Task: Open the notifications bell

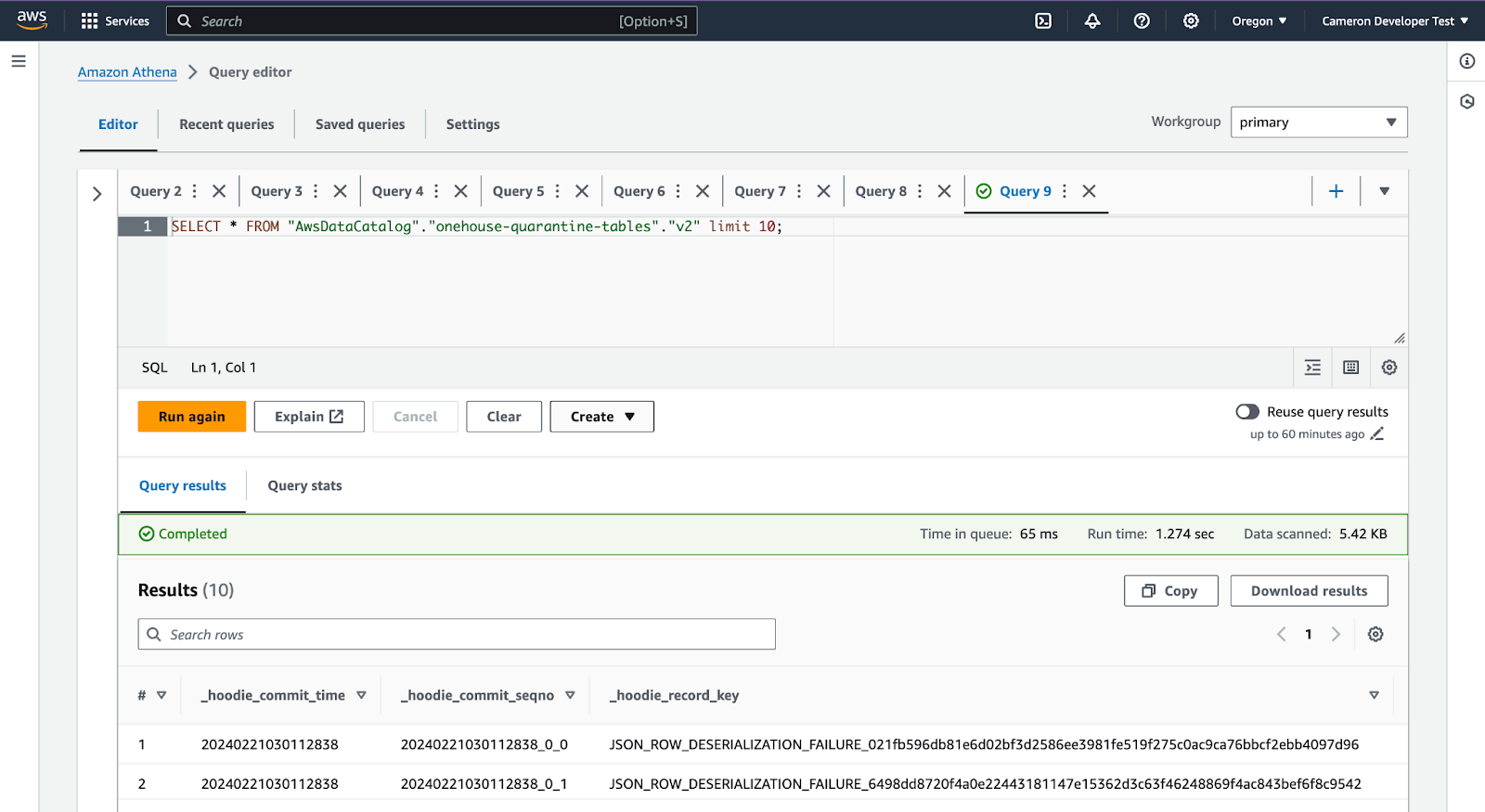Action: [1092, 20]
